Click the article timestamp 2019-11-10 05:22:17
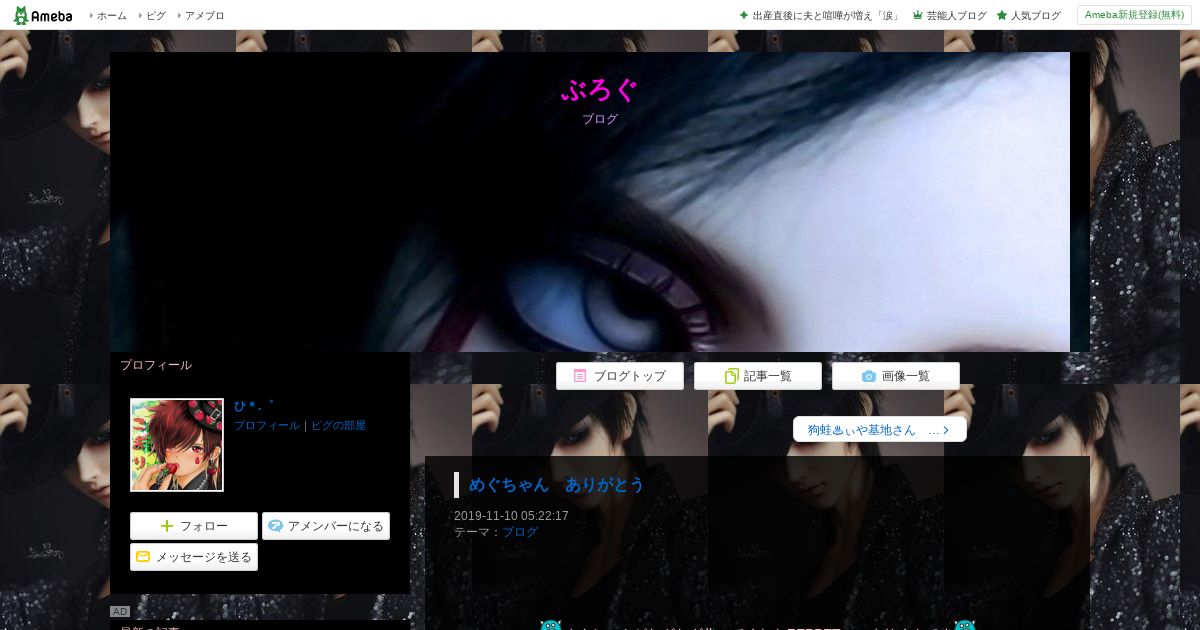This screenshot has height=630, width=1200. click(x=511, y=516)
